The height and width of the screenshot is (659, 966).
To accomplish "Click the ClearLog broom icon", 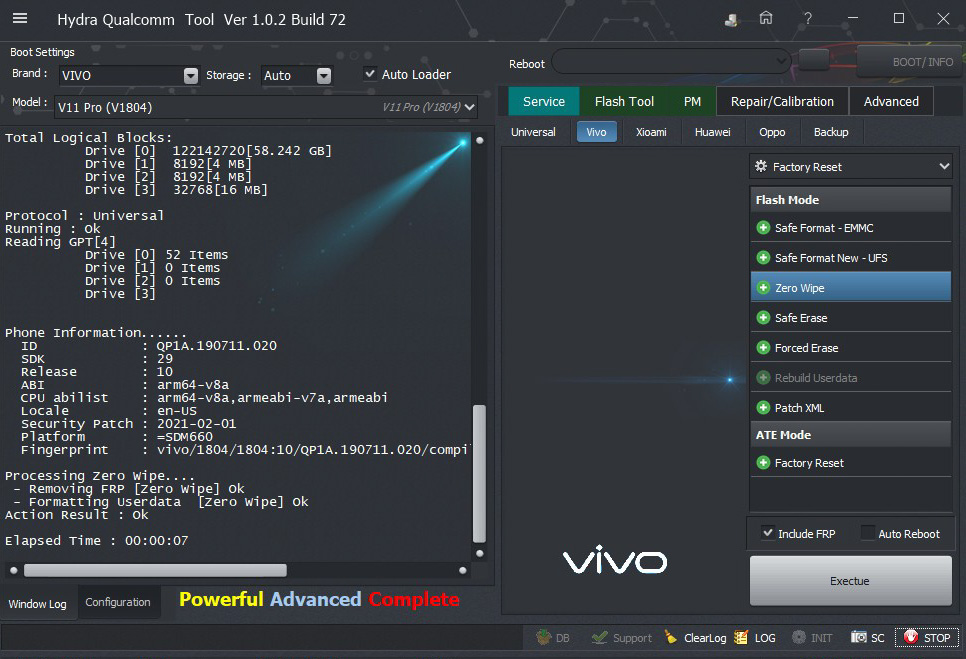I will (x=671, y=637).
